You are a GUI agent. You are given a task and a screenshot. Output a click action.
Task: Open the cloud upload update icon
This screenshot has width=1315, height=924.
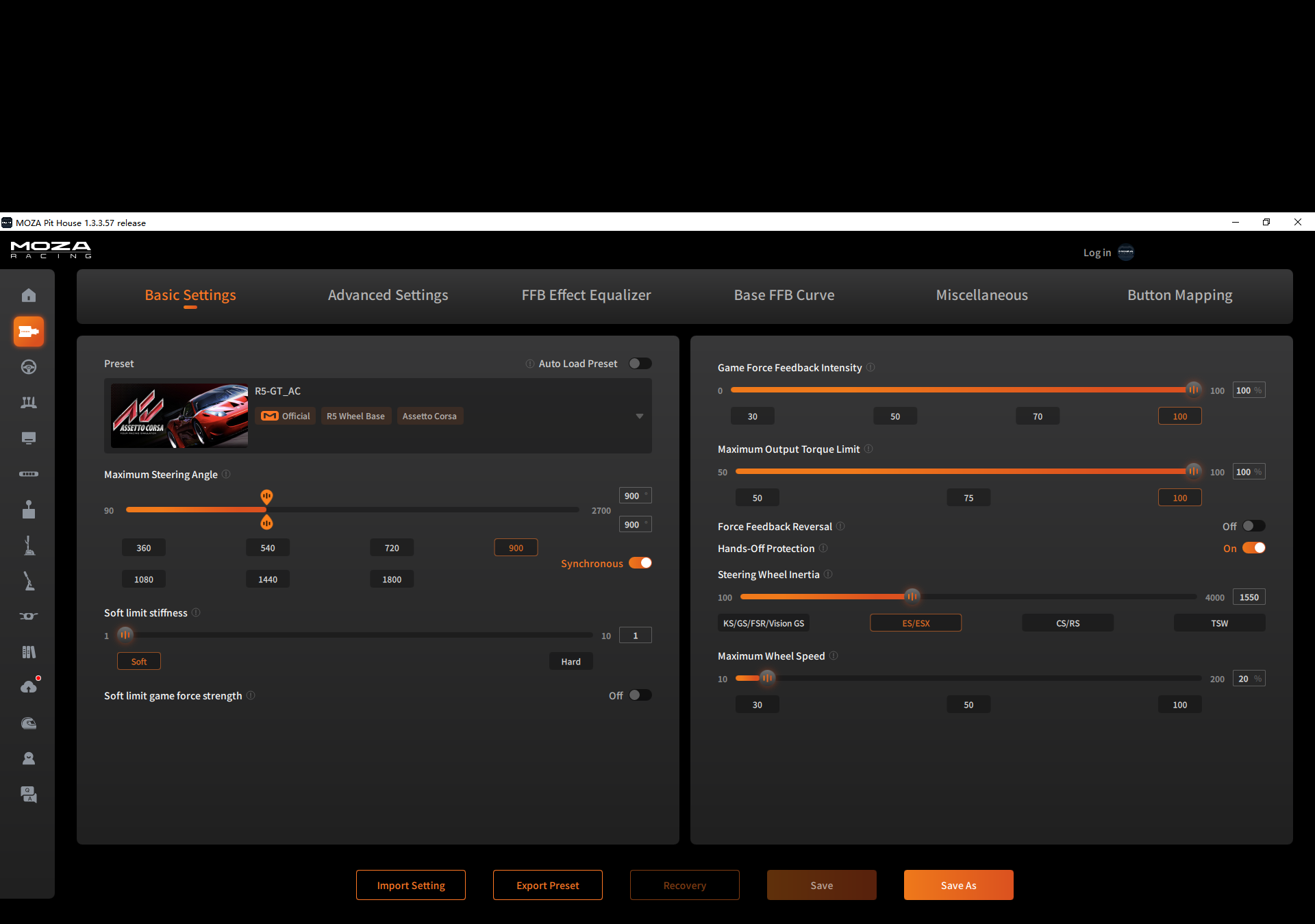point(29,687)
